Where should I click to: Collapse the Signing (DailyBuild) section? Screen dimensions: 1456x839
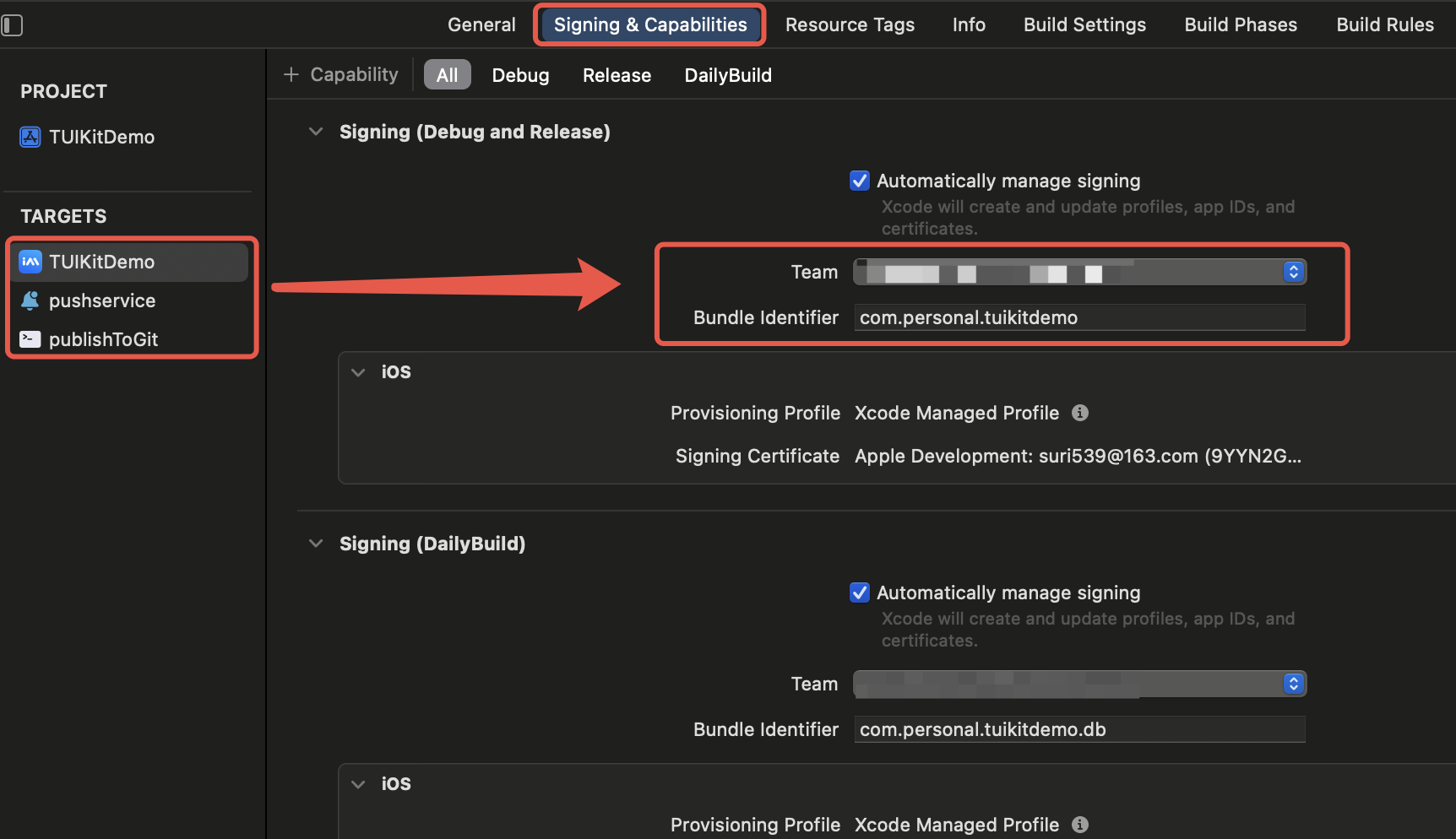pos(316,544)
